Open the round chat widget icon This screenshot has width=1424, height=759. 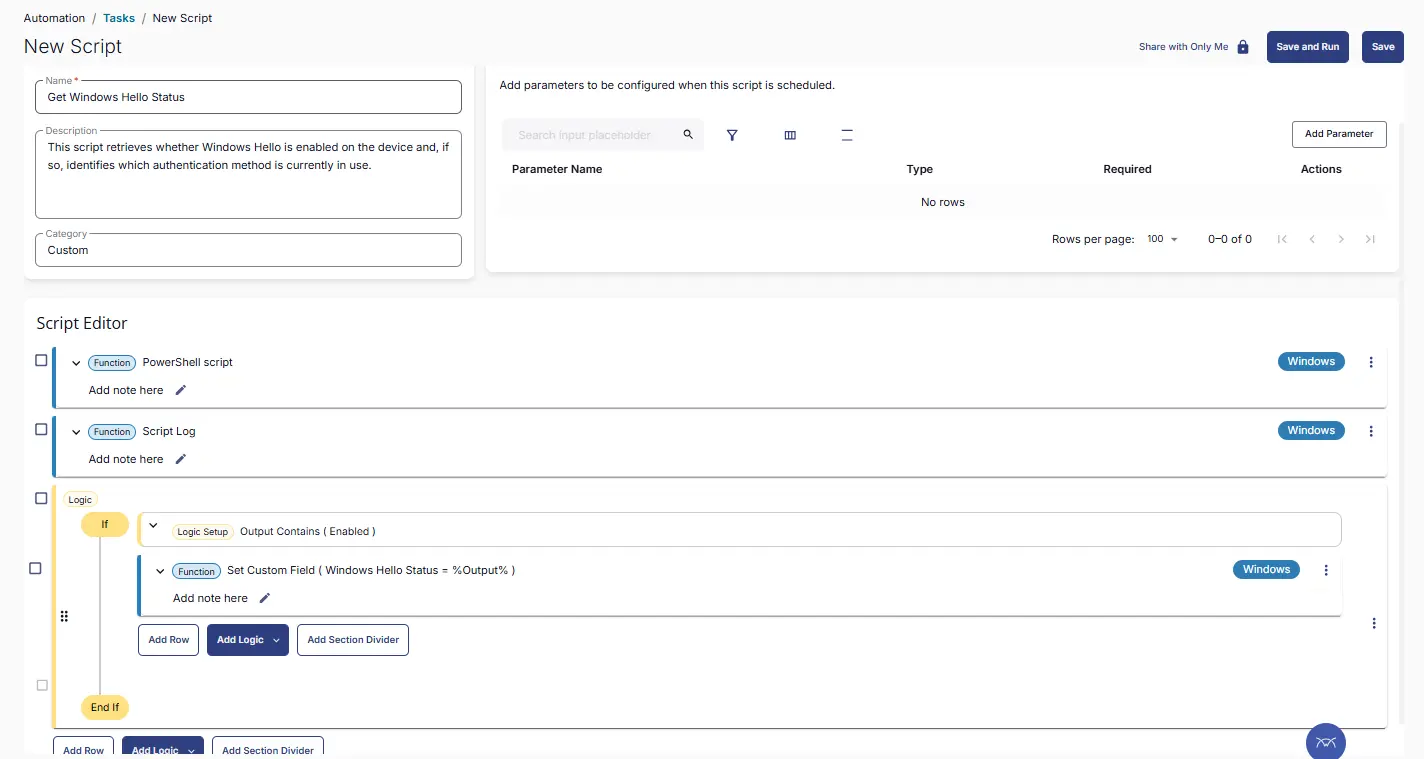pos(1325,741)
